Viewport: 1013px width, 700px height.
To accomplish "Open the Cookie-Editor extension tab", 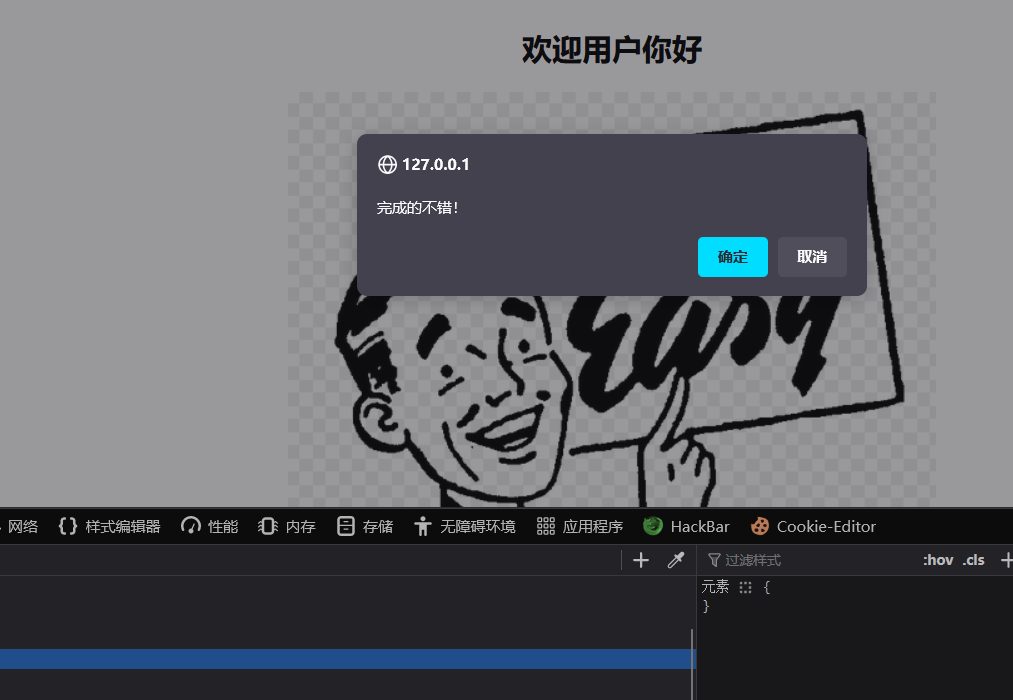I will pyautogui.click(x=813, y=526).
